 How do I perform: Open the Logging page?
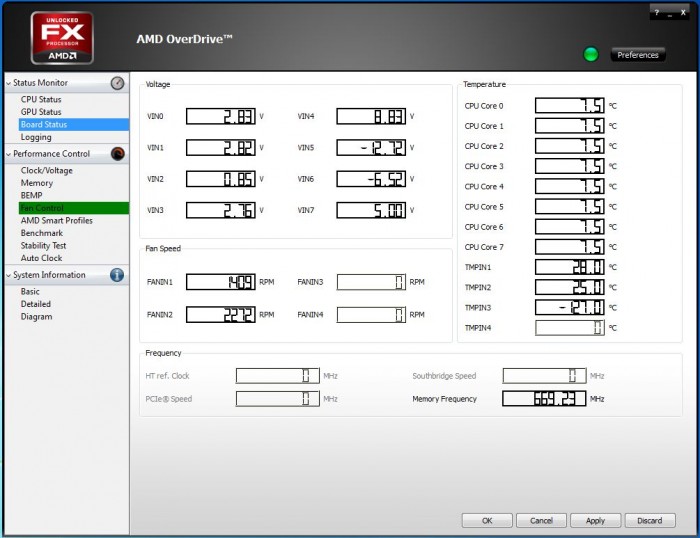coord(36,137)
